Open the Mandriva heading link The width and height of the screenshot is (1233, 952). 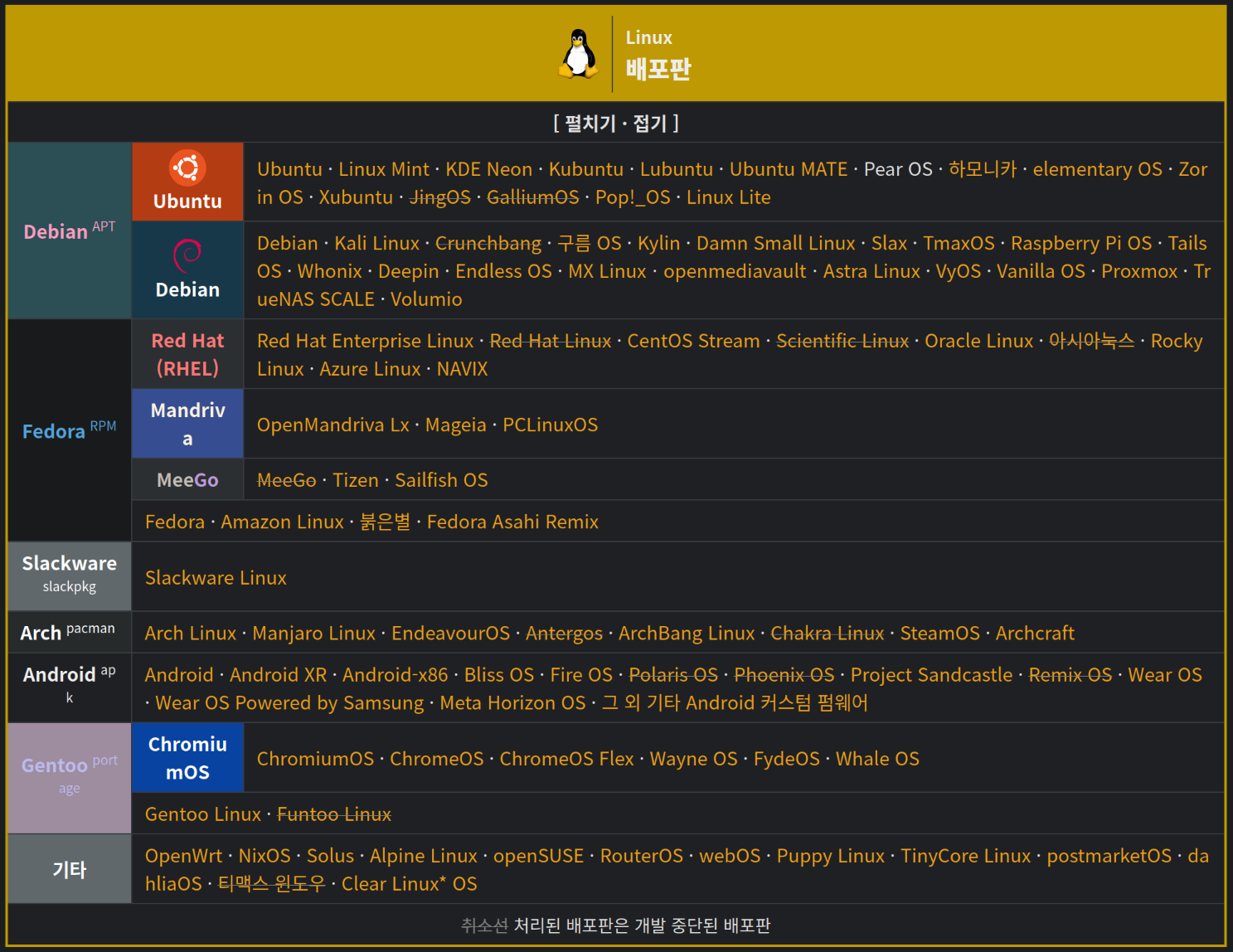click(x=187, y=424)
